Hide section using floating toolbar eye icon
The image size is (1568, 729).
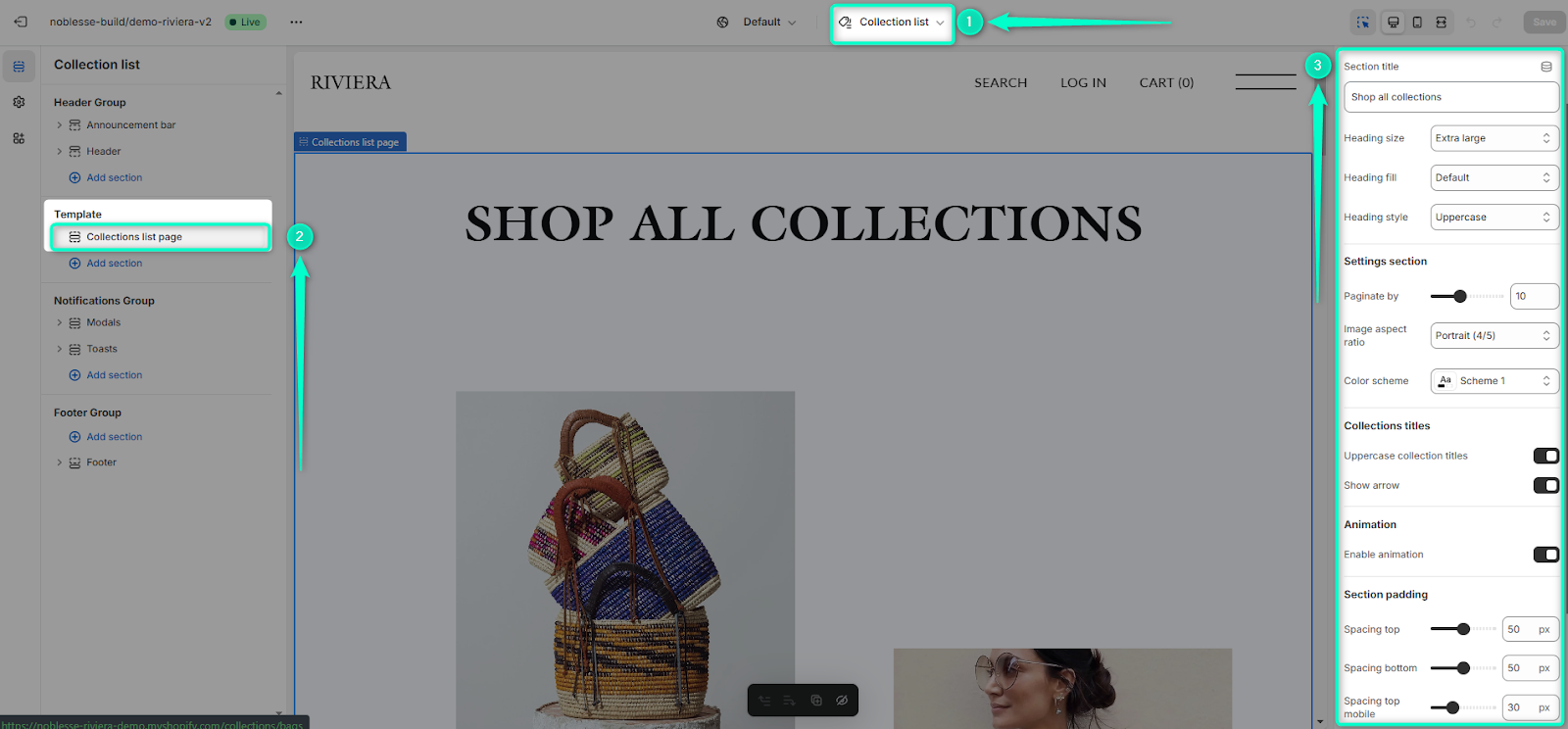click(842, 701)
